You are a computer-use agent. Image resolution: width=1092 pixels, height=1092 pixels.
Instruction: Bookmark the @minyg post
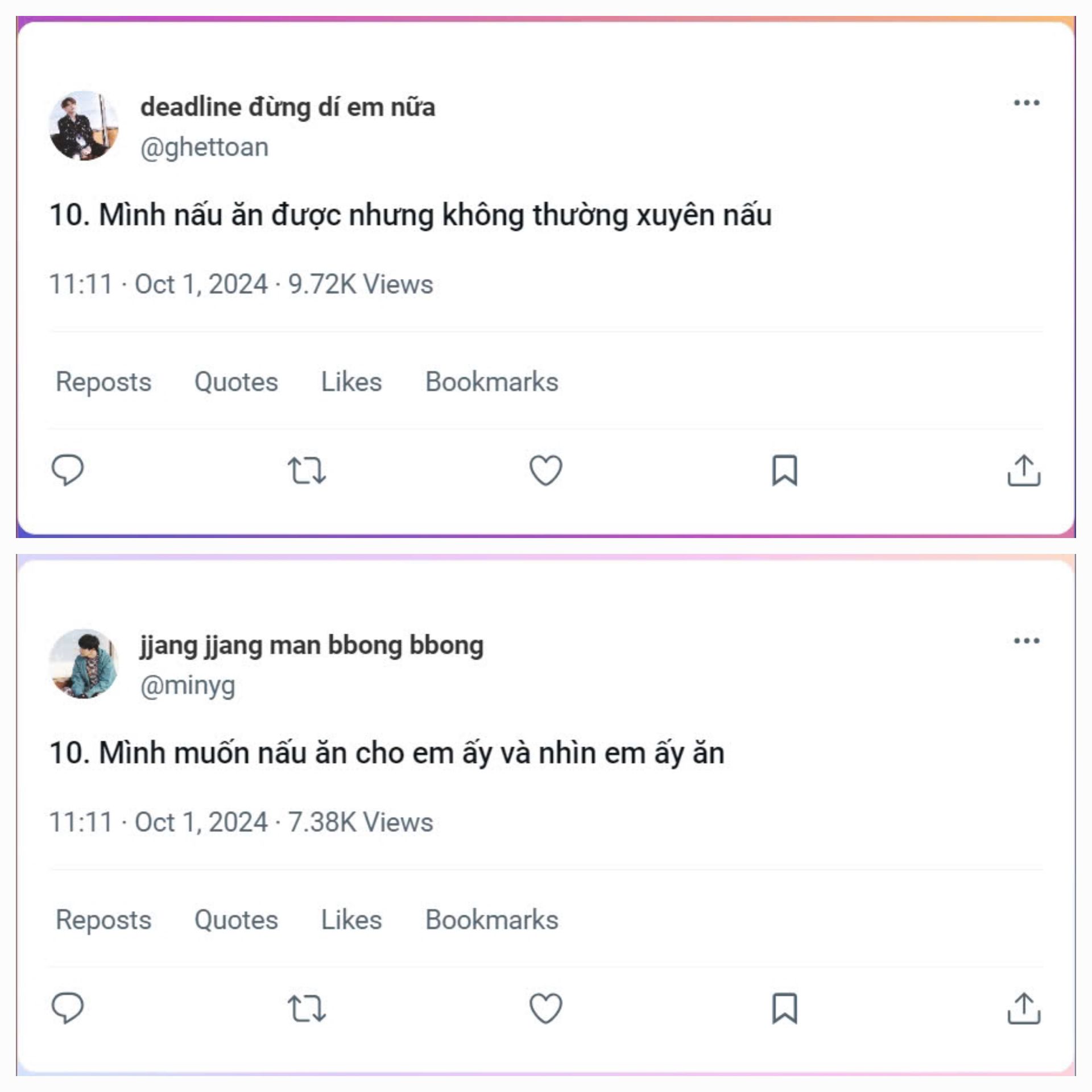[x=784, y=1008]
